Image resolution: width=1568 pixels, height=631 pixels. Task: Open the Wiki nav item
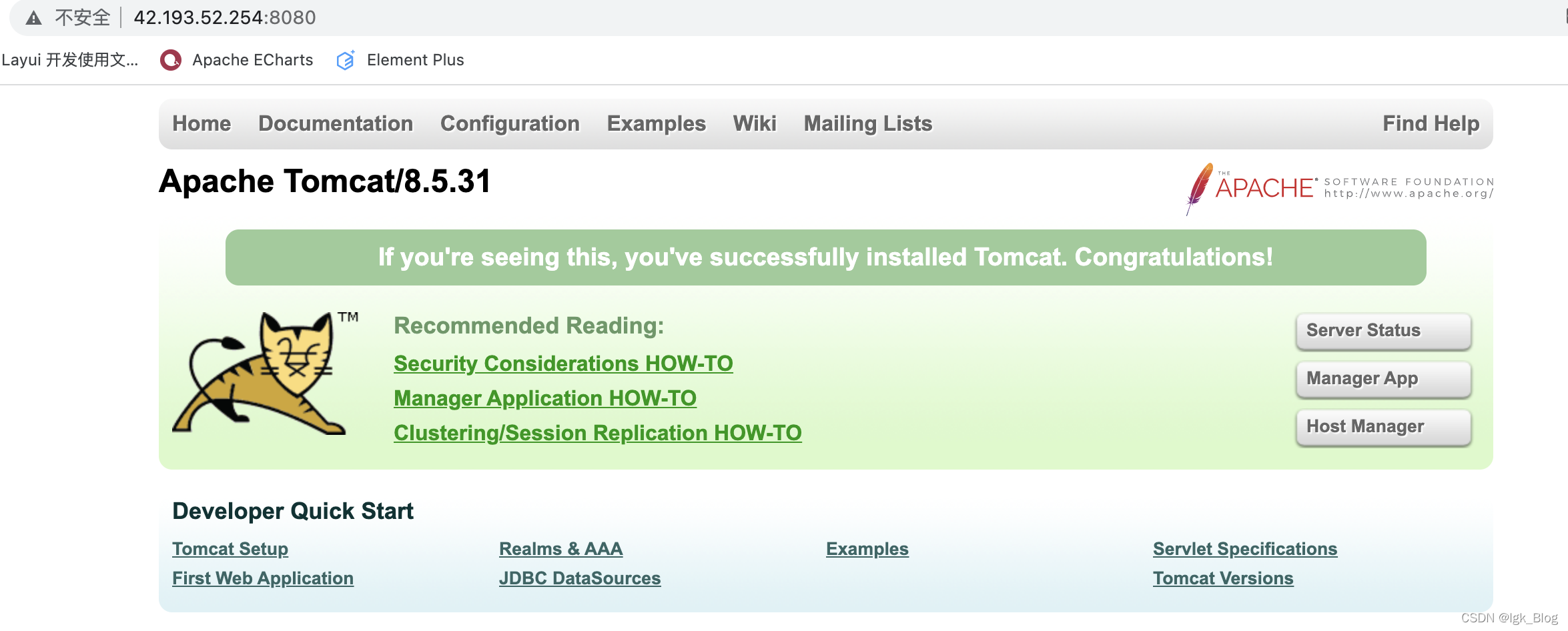pyautogui.click(x=755, y=123)
